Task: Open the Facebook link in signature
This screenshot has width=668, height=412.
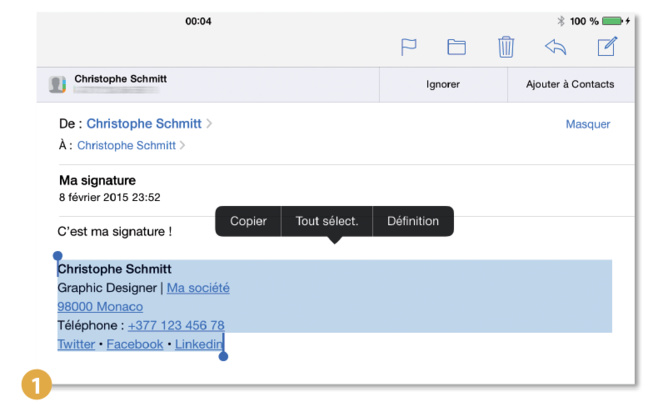Action: coord(134,344)
